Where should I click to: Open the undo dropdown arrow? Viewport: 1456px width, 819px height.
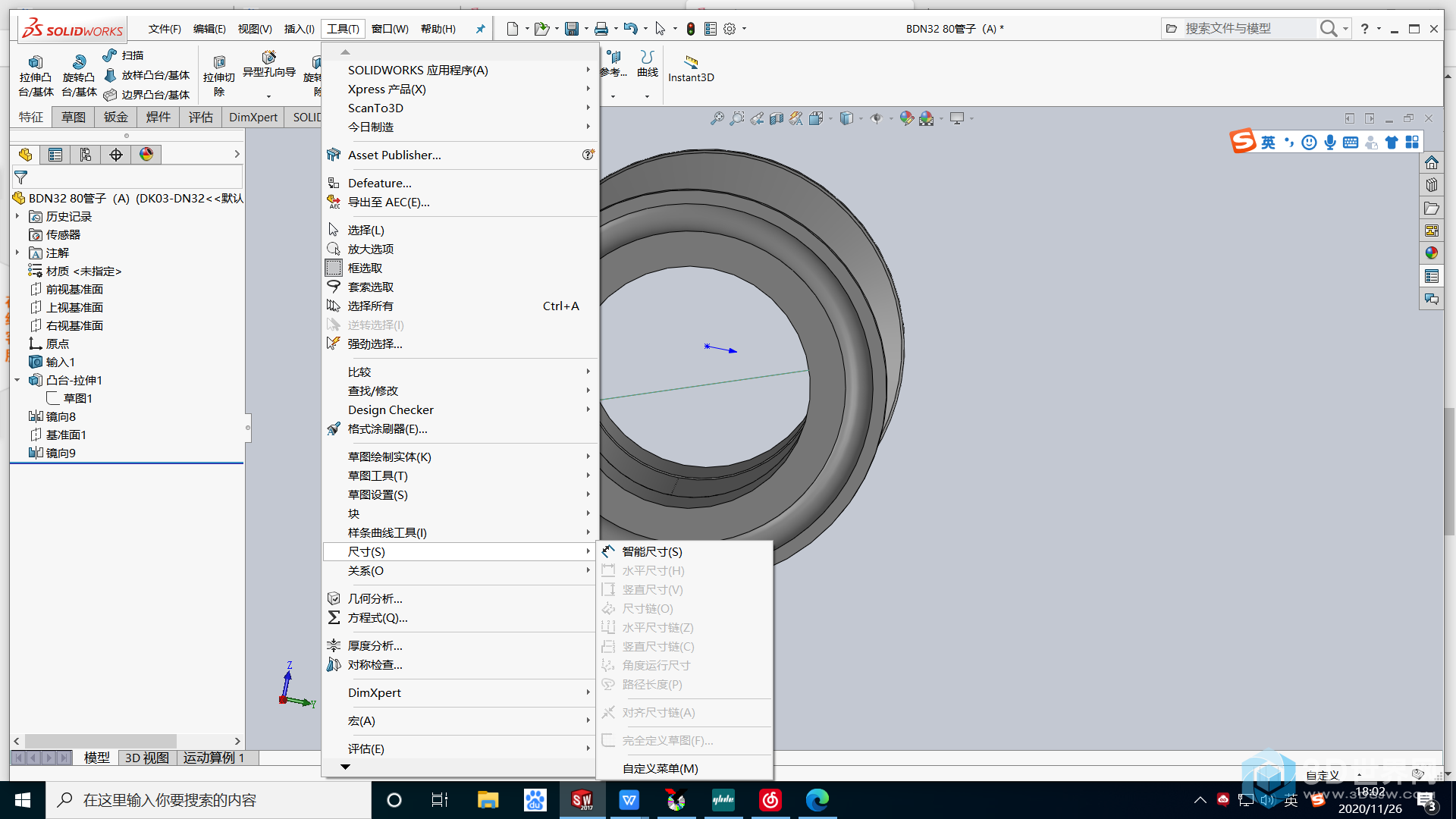pyautogui.click(x=645, y=29)
